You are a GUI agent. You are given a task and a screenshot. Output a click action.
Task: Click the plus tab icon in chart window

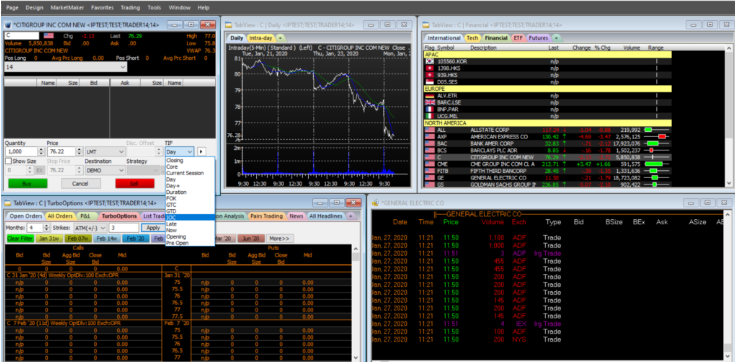[x=279, y=38]
